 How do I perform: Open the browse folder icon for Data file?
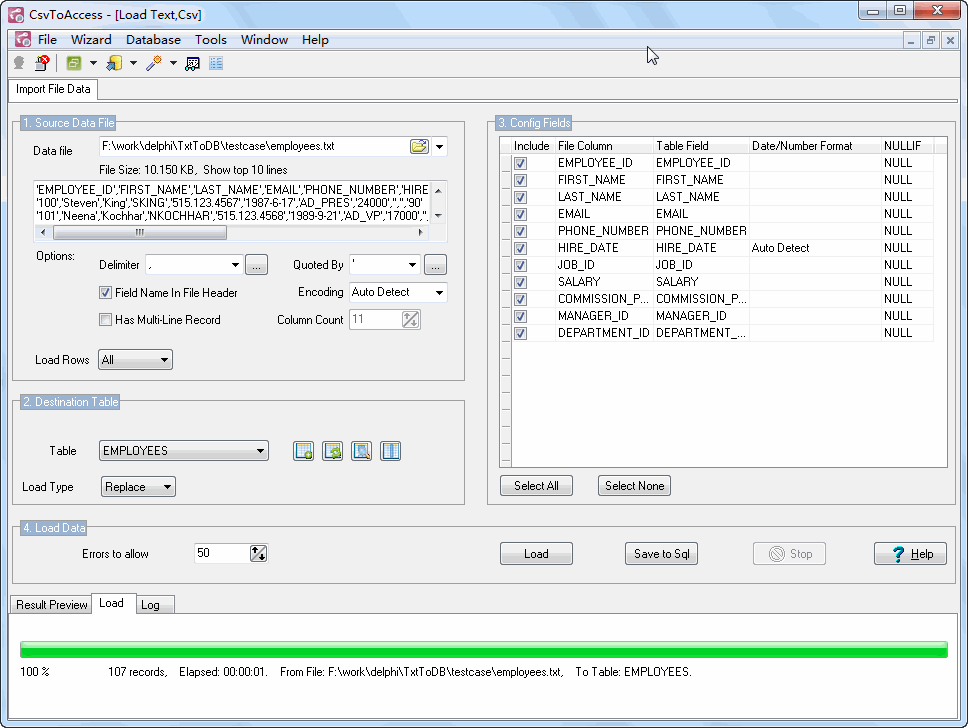(x=419, y=146)
